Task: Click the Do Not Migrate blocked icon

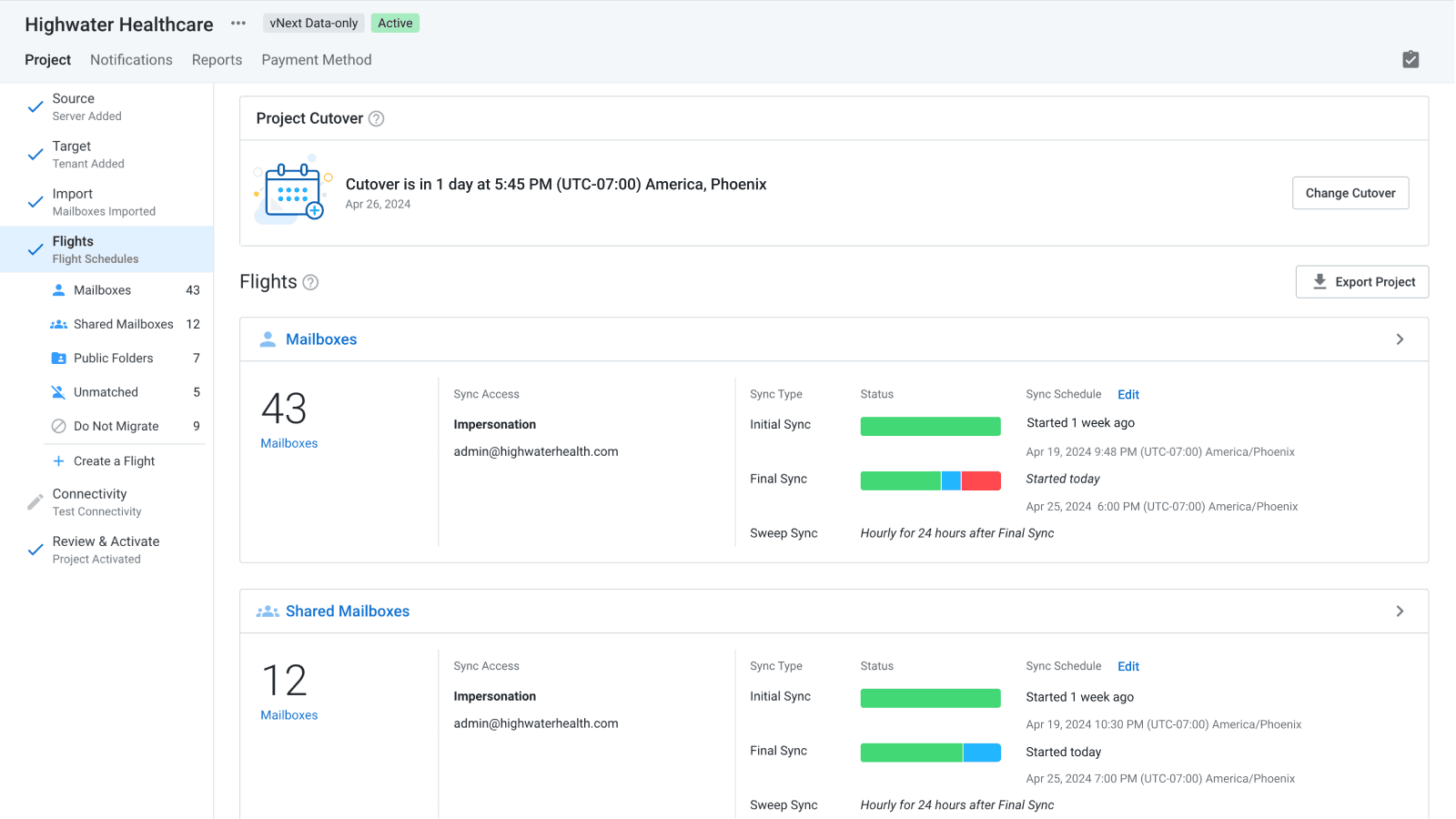Action: click(58, 426)
